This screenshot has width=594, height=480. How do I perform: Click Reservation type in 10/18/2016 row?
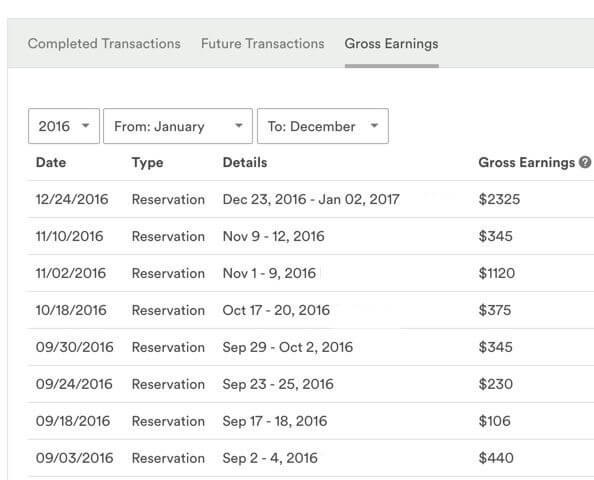[168, 310]
